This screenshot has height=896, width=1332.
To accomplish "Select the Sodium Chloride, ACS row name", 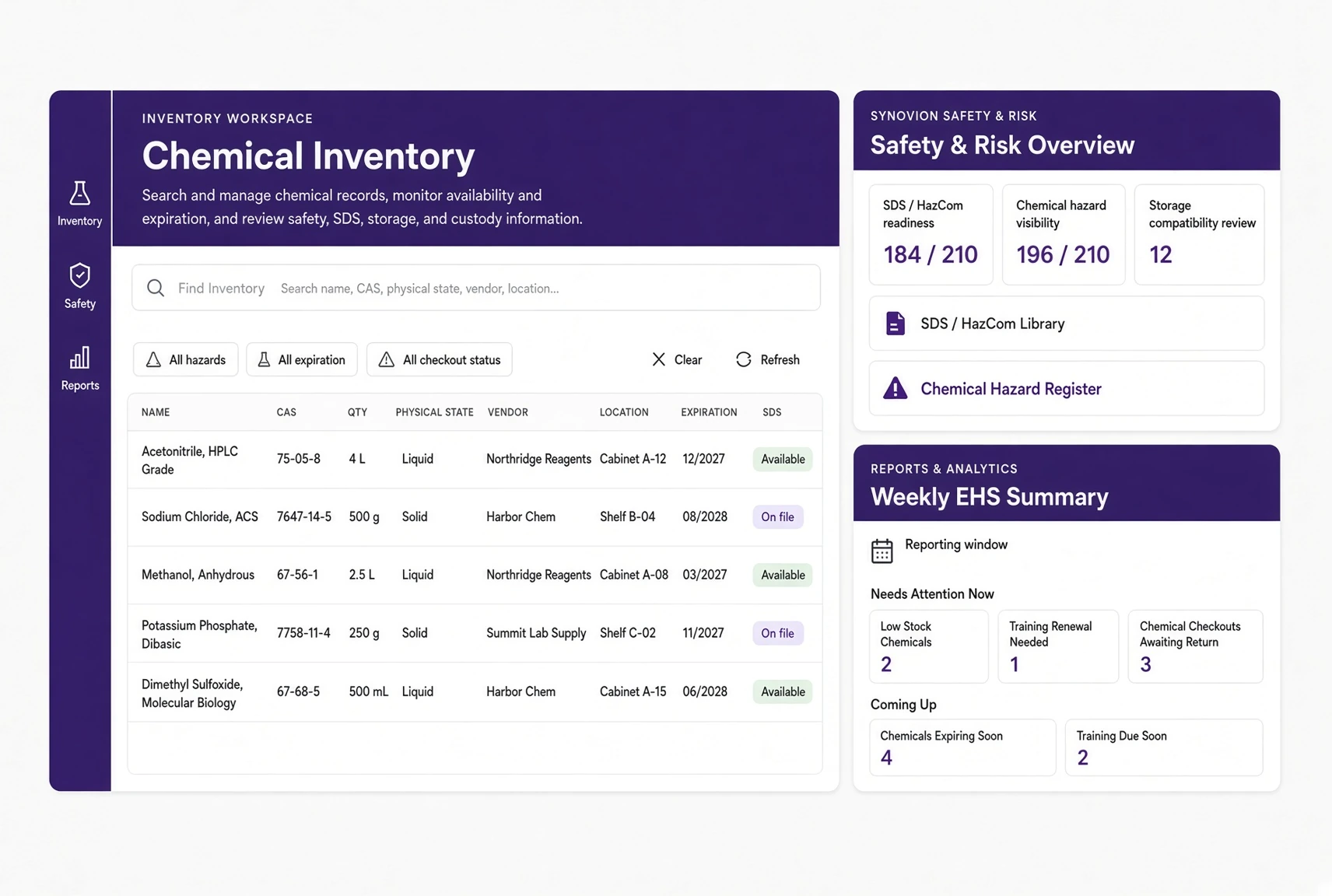I will click(200, 516).
